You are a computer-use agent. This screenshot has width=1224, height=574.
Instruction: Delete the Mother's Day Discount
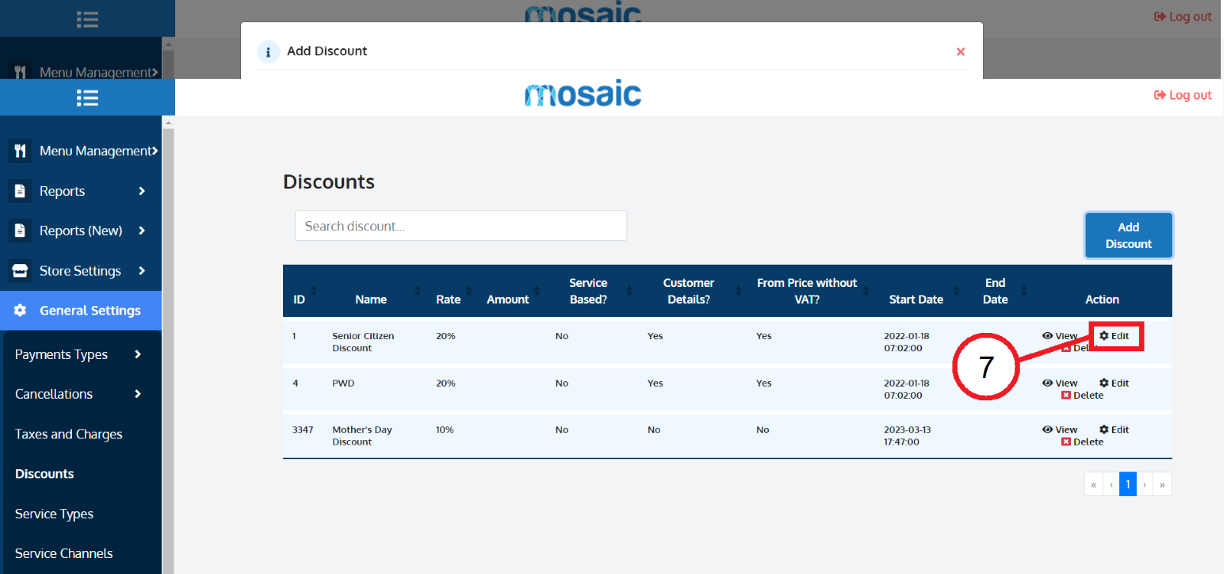coord(1082,442)
